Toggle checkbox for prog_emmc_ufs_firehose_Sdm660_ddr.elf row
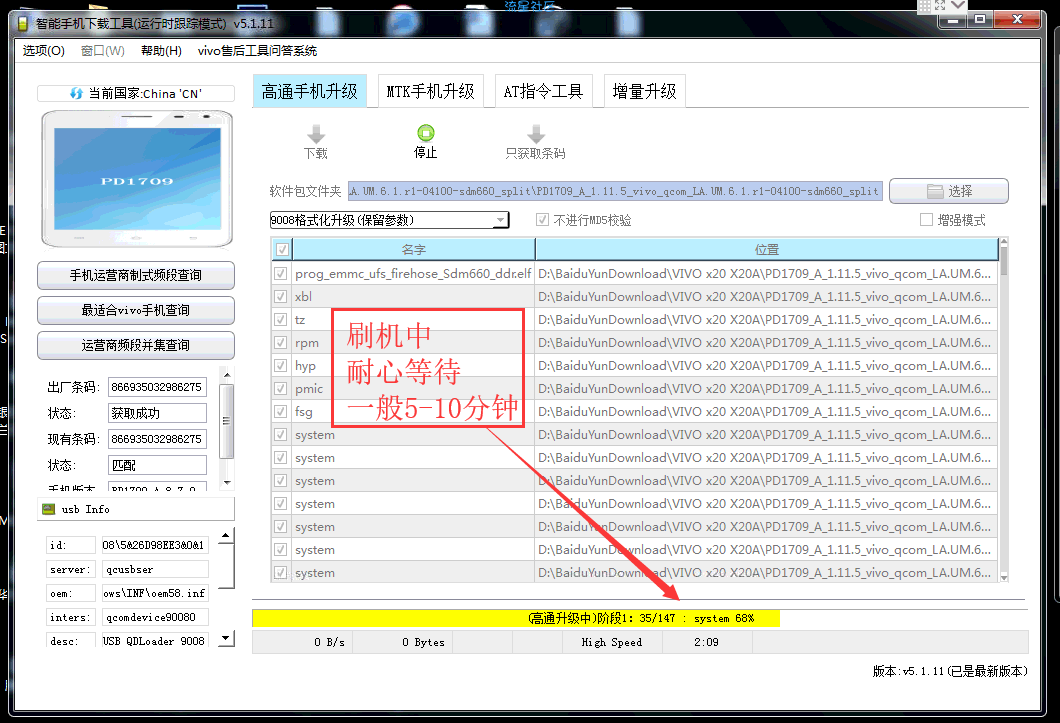The height and width of the screenshot is (723, 1060). coord(281,274)
